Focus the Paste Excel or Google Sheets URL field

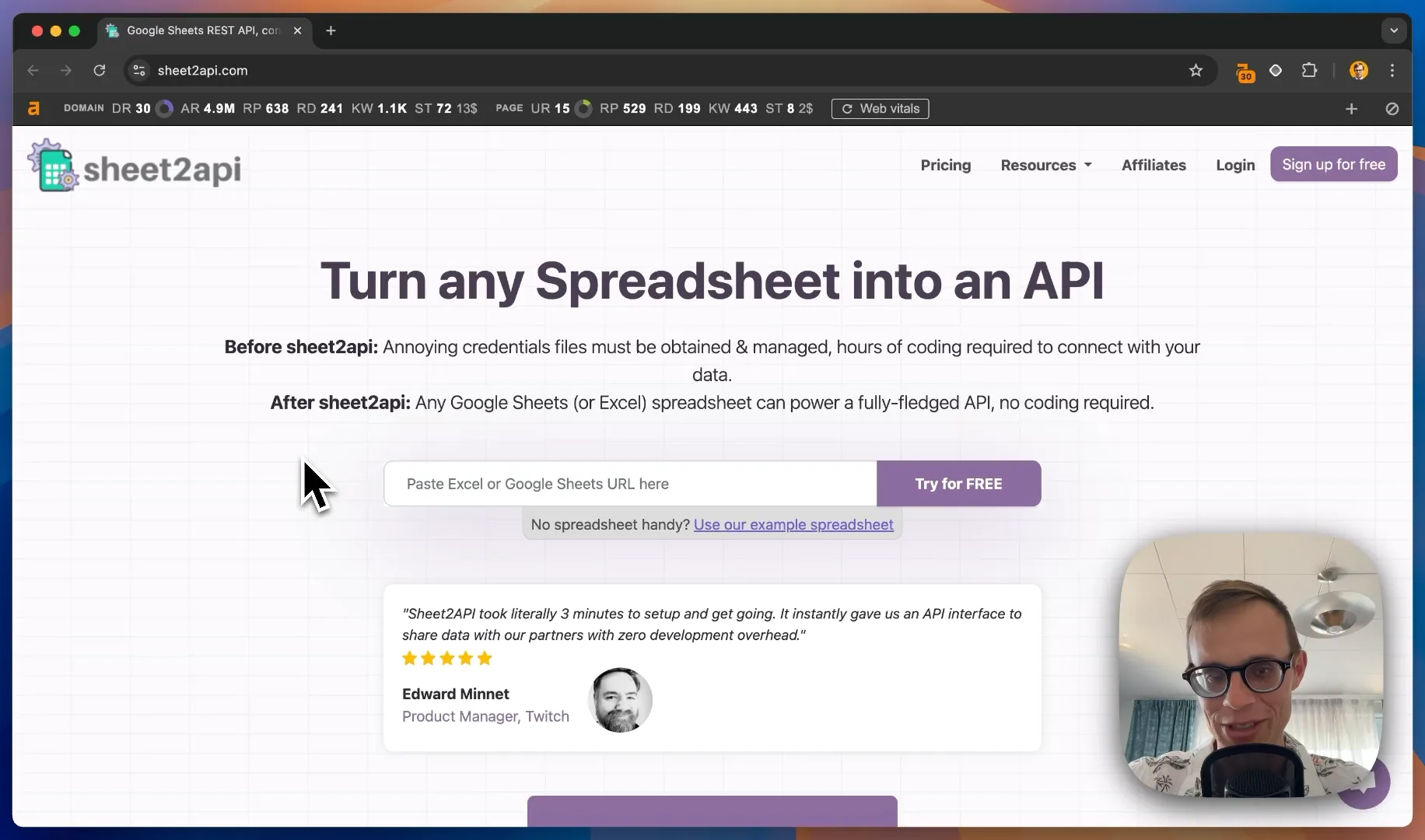click(x=630, y=484)
